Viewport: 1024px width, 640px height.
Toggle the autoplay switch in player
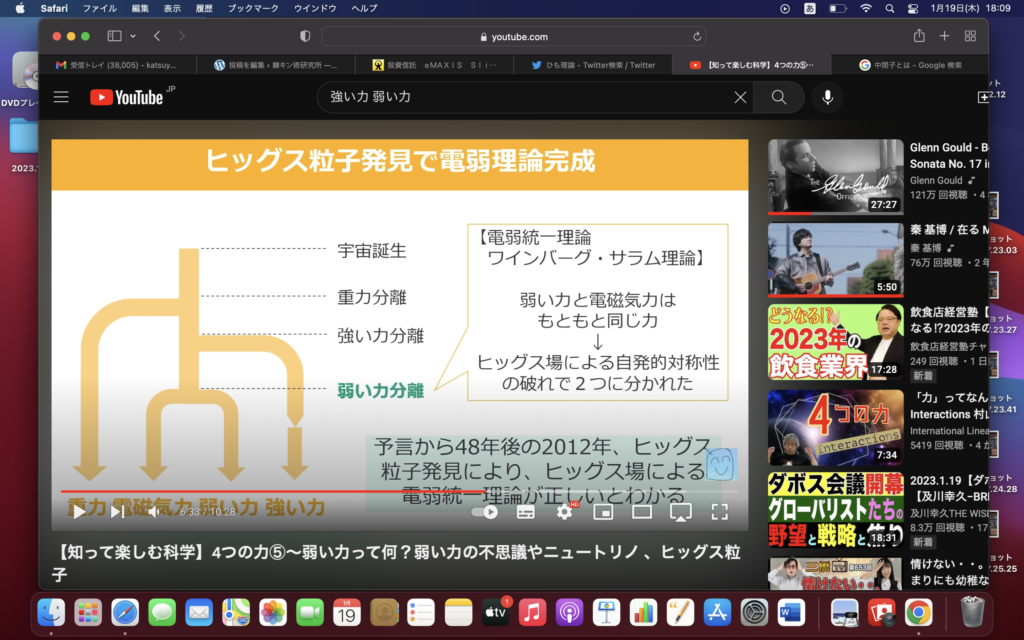coord(487,512)
